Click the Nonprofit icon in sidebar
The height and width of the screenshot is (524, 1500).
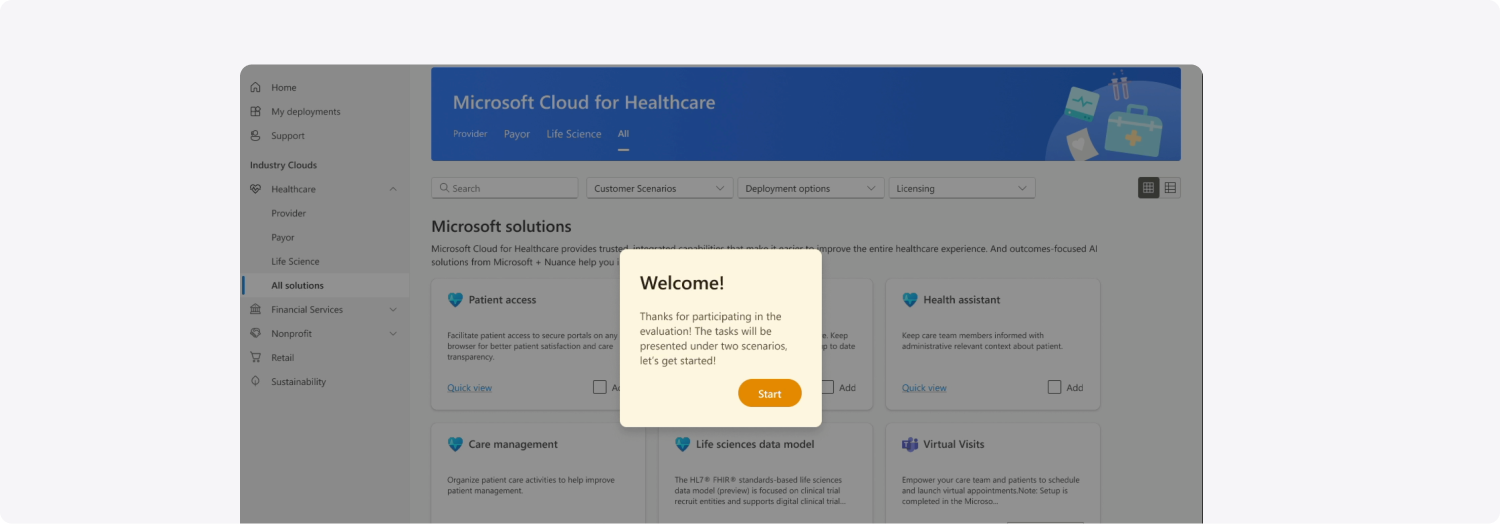(x=256, y=333)
